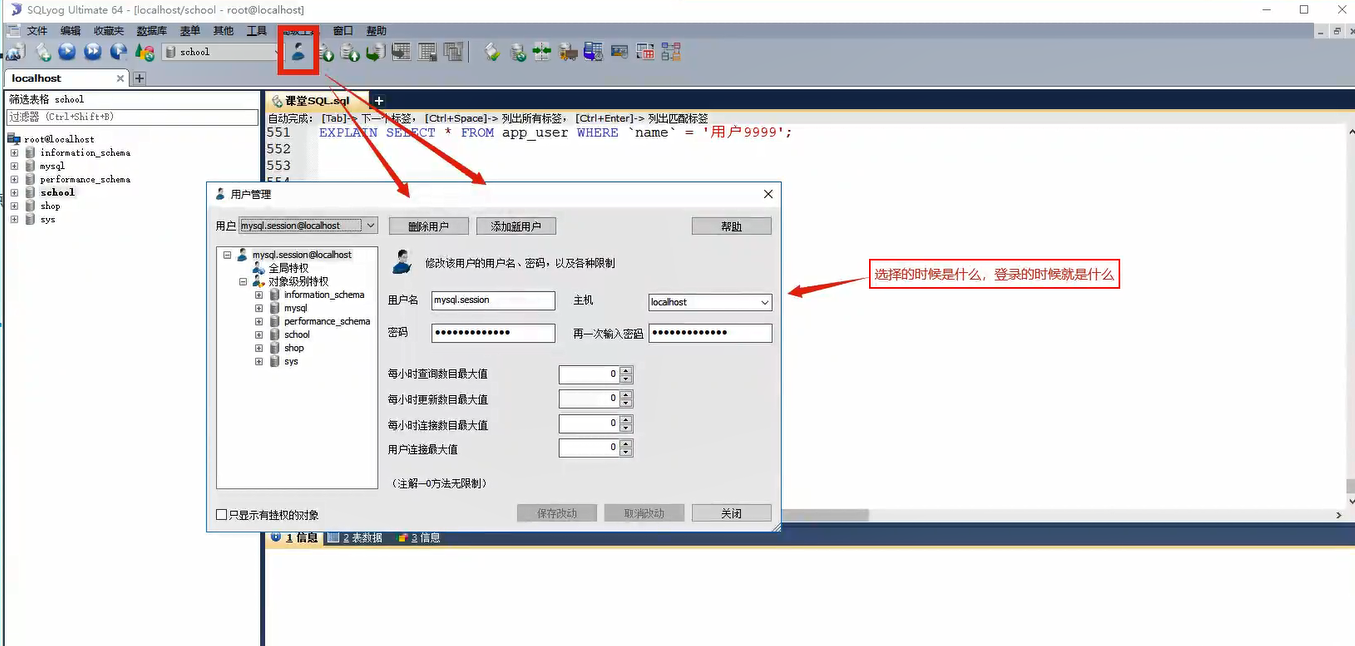
Task: Click the database with down arrow import icon
Action: tap(326, 52)
